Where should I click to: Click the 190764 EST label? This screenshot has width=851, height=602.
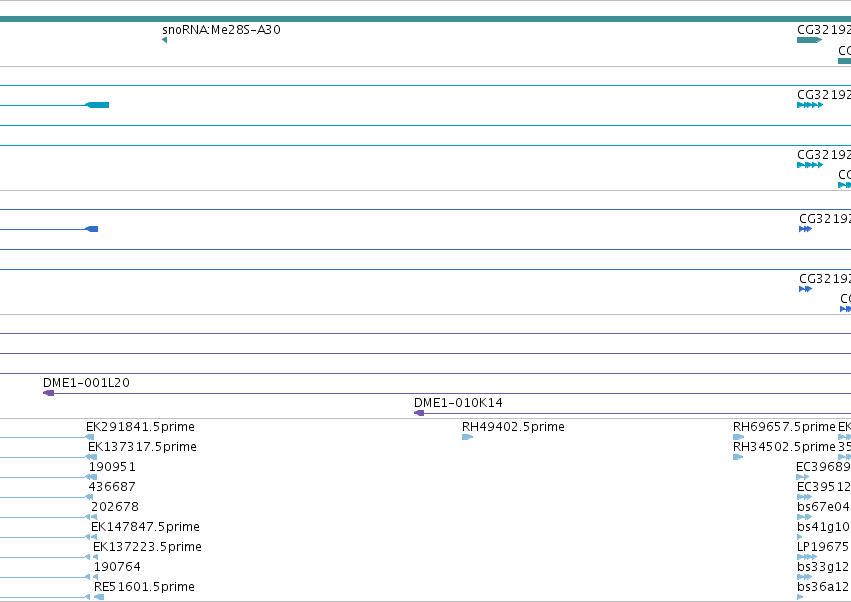(x=117, y=567)
